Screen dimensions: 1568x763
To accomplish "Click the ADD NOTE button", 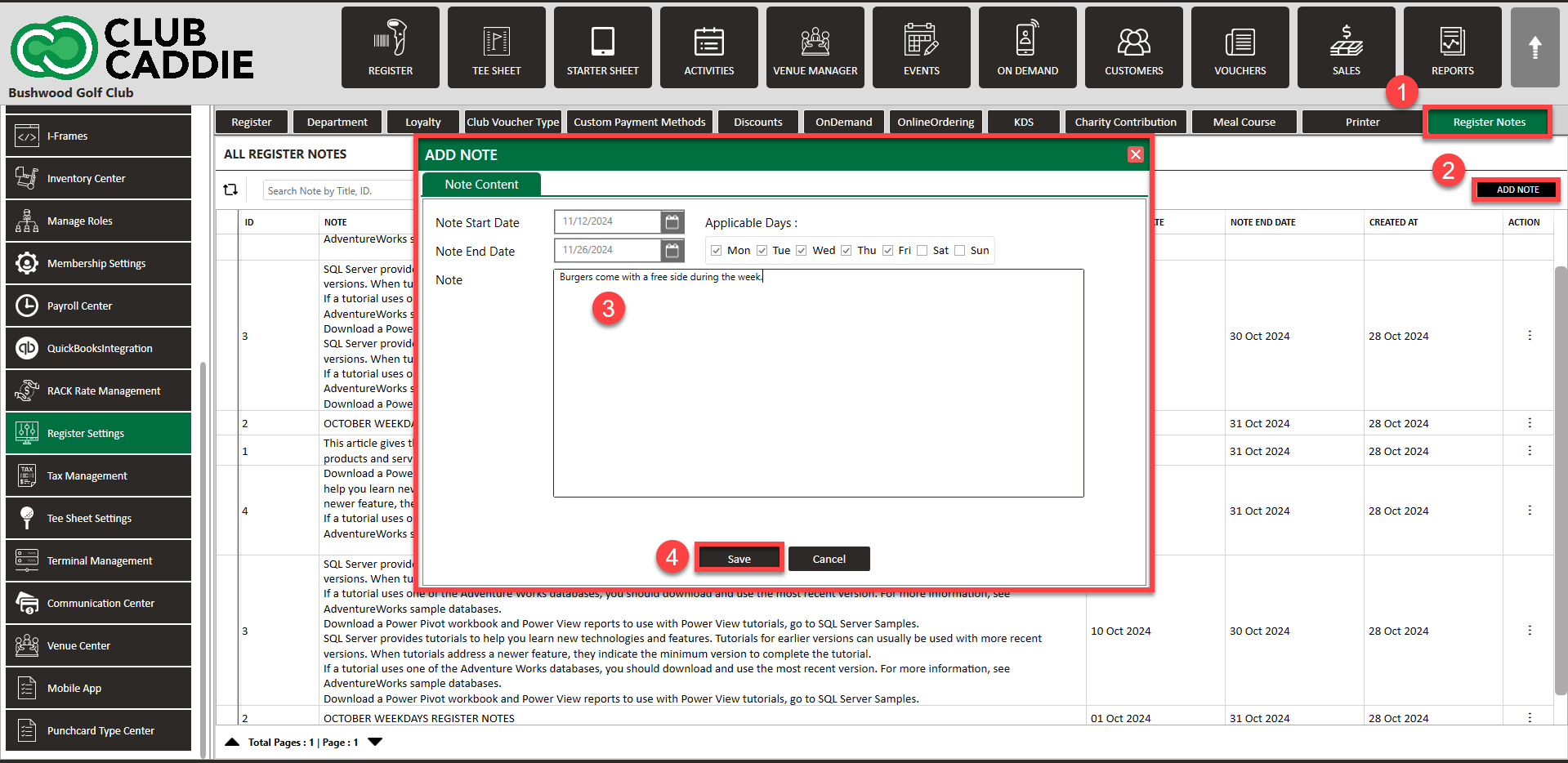I will pos(1517,190).
